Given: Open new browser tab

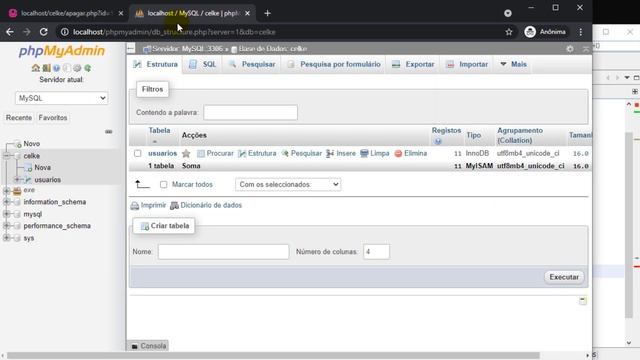Looking at the screenshot, I should (x=267, y=13).
